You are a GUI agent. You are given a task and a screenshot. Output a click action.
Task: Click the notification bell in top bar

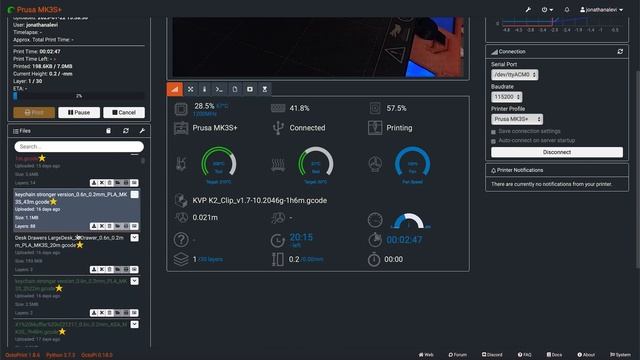click(567, 9)
